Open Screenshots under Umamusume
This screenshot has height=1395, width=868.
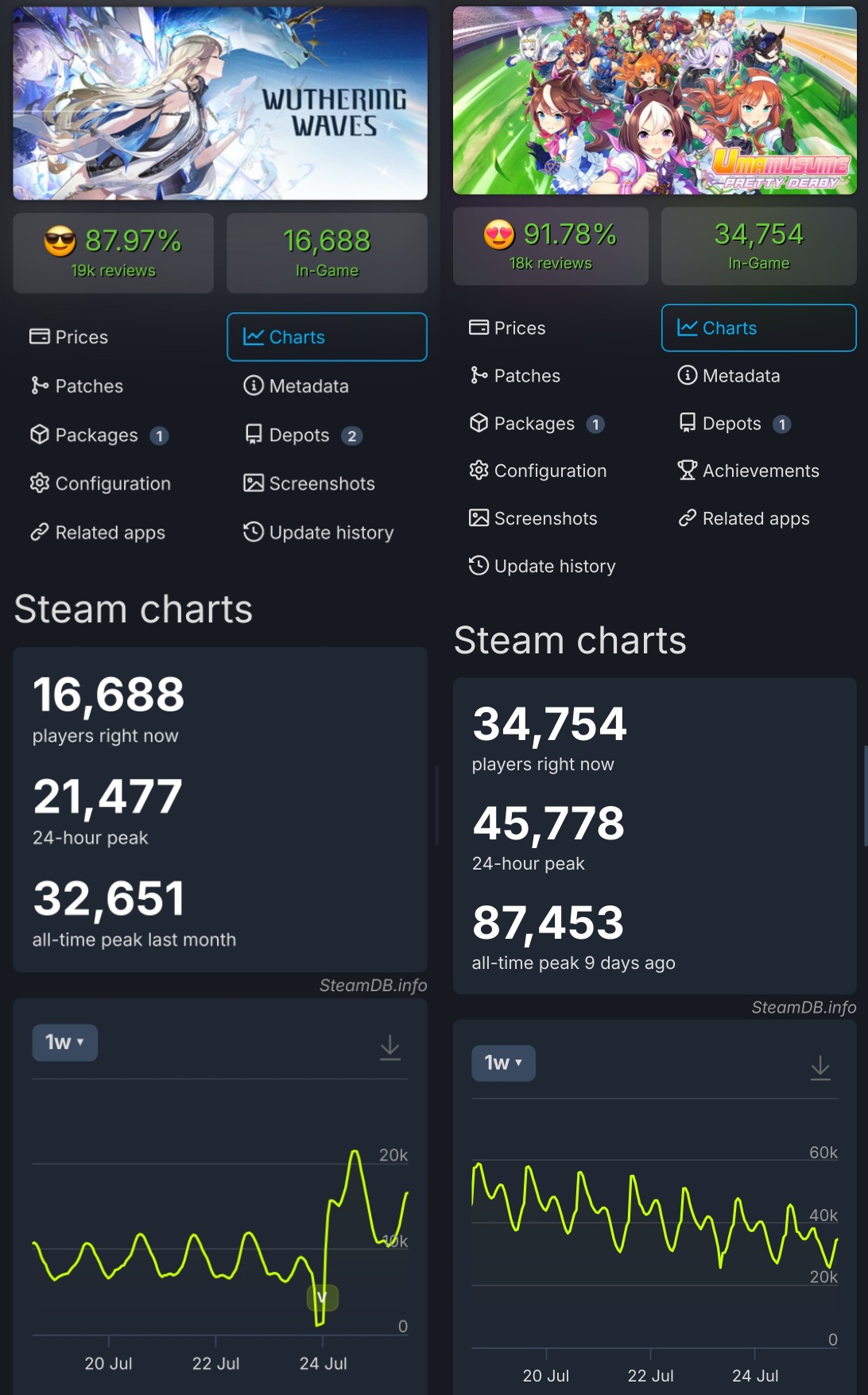533,519
